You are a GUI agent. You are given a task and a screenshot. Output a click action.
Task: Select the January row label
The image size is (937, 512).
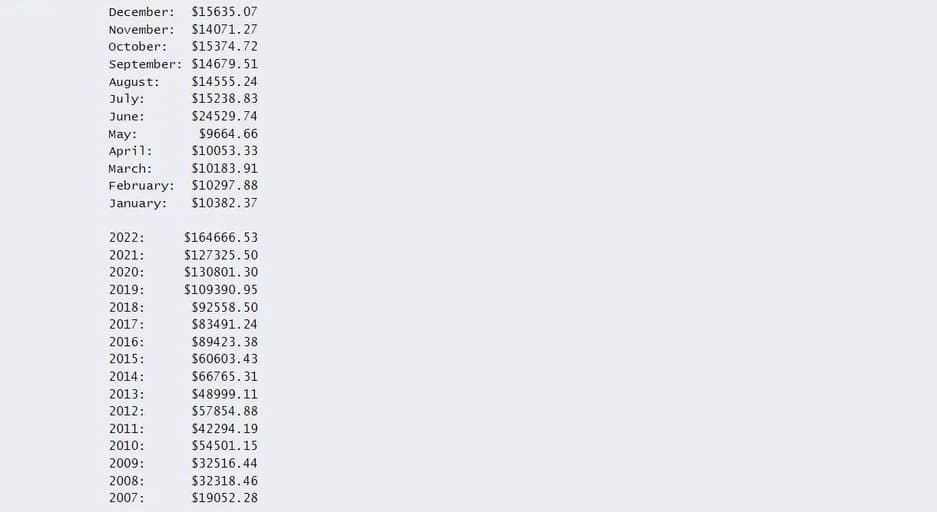(x=138, y=203)
